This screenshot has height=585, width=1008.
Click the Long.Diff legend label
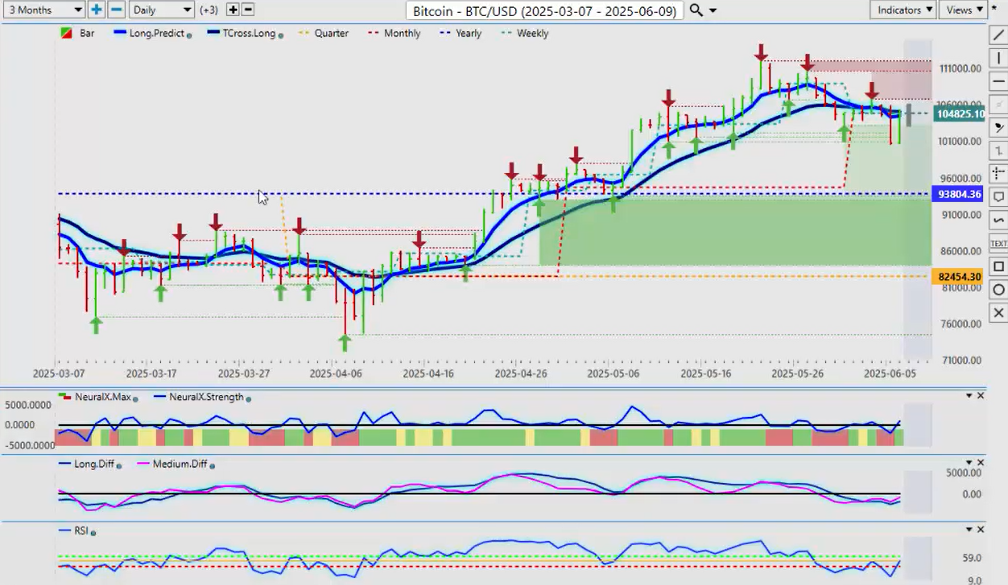tap(94, 464)
